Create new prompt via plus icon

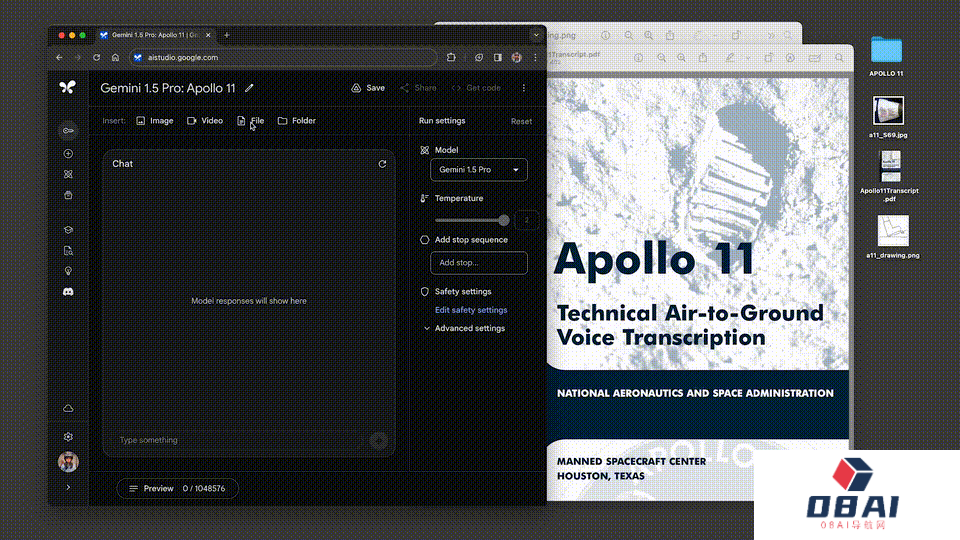point(68,154)
